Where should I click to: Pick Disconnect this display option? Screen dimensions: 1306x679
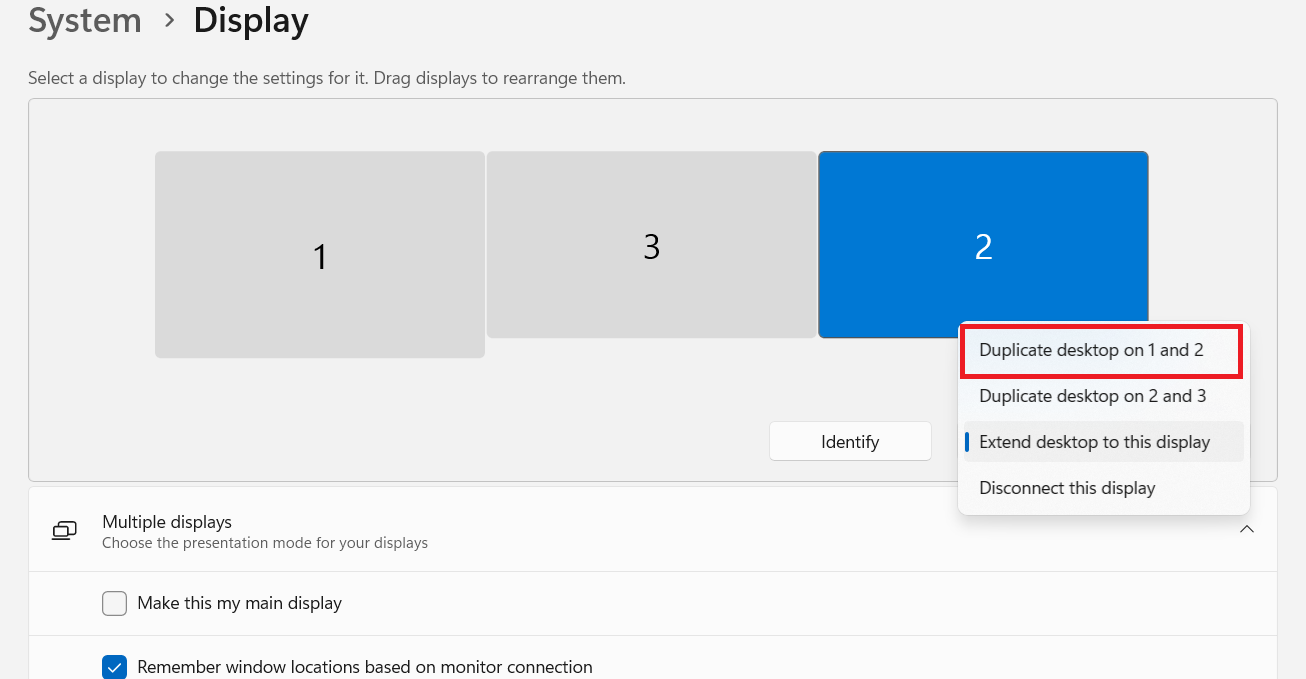pos(1067,488)
